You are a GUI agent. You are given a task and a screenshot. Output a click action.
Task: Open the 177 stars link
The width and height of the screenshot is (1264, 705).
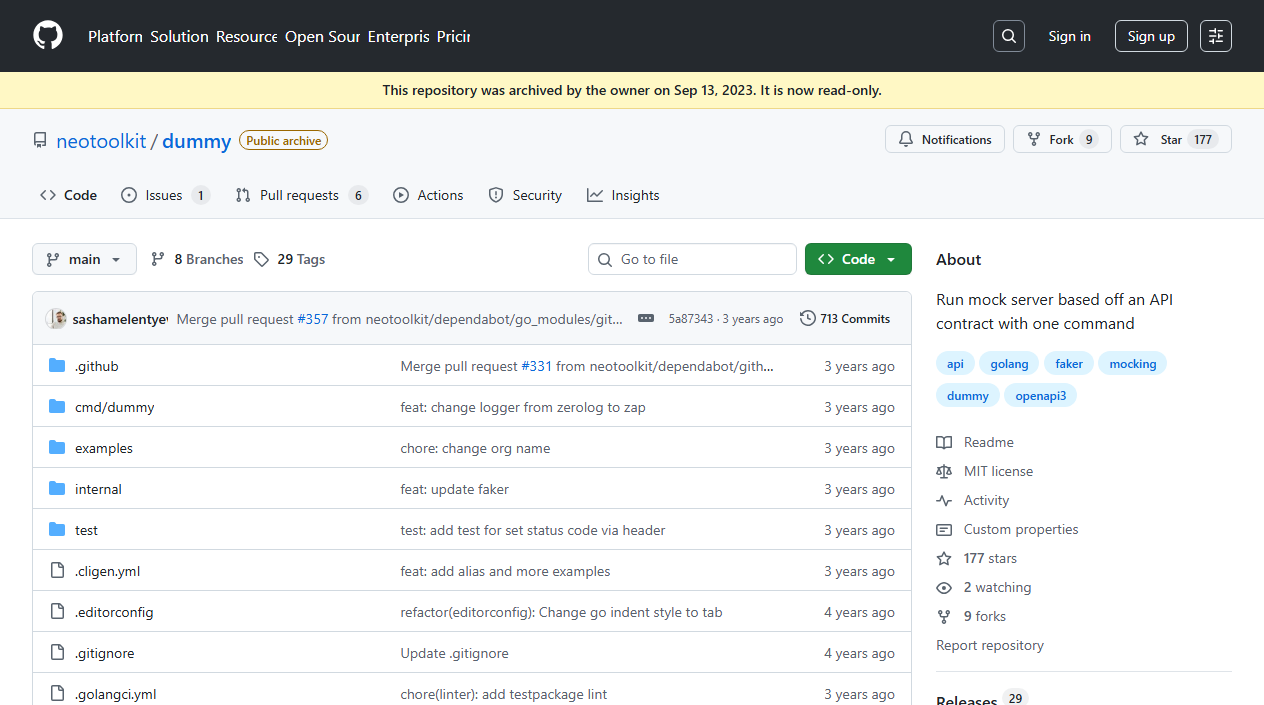click(977, 558)
